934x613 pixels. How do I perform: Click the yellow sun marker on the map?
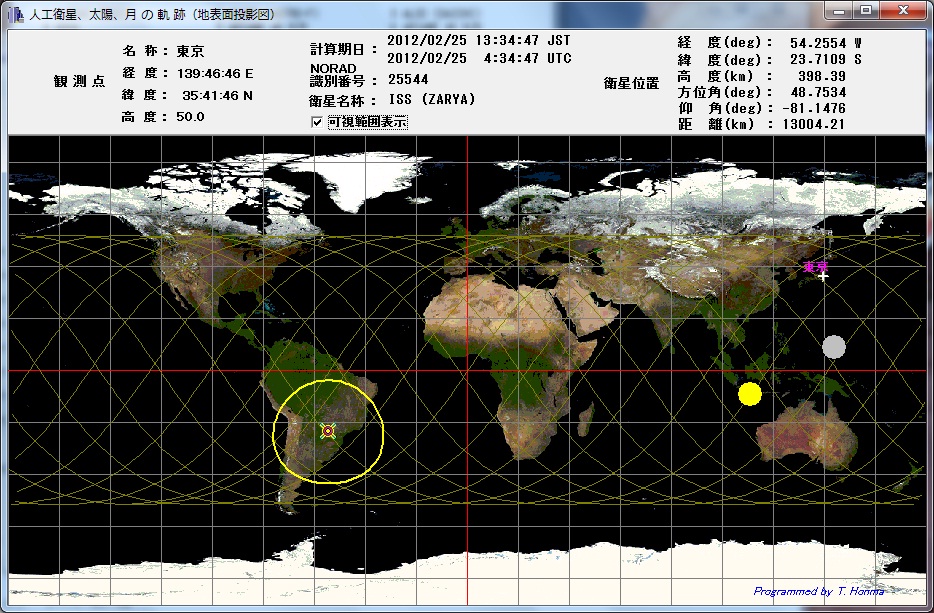click(x=749, y=394)
